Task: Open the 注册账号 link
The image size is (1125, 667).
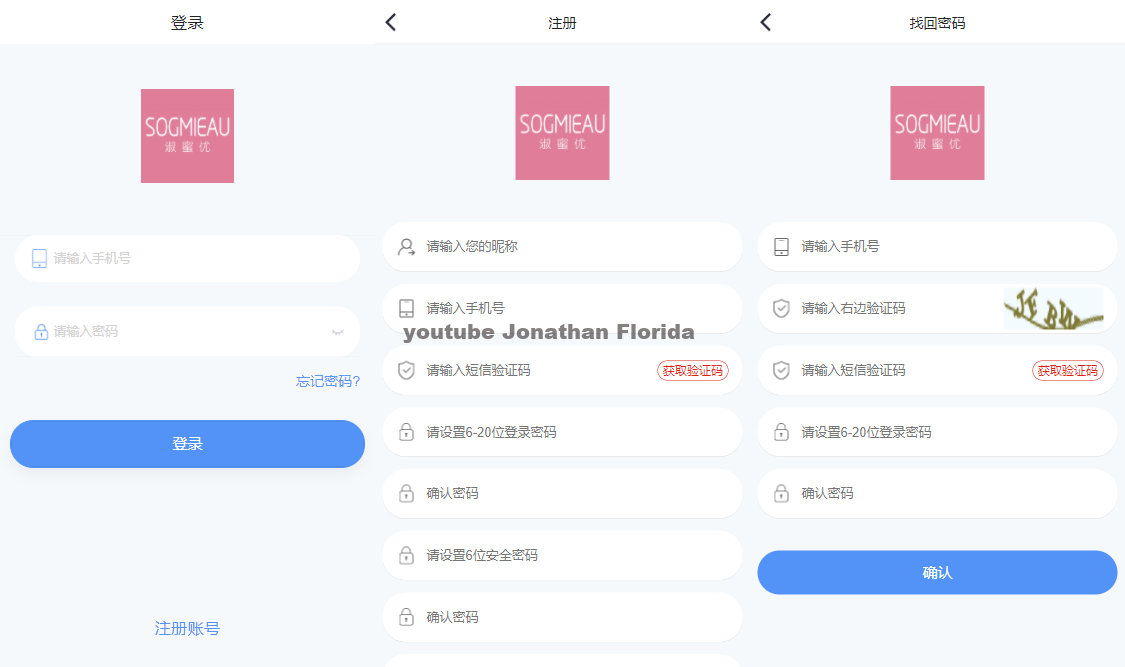Action: click(187, 628)
